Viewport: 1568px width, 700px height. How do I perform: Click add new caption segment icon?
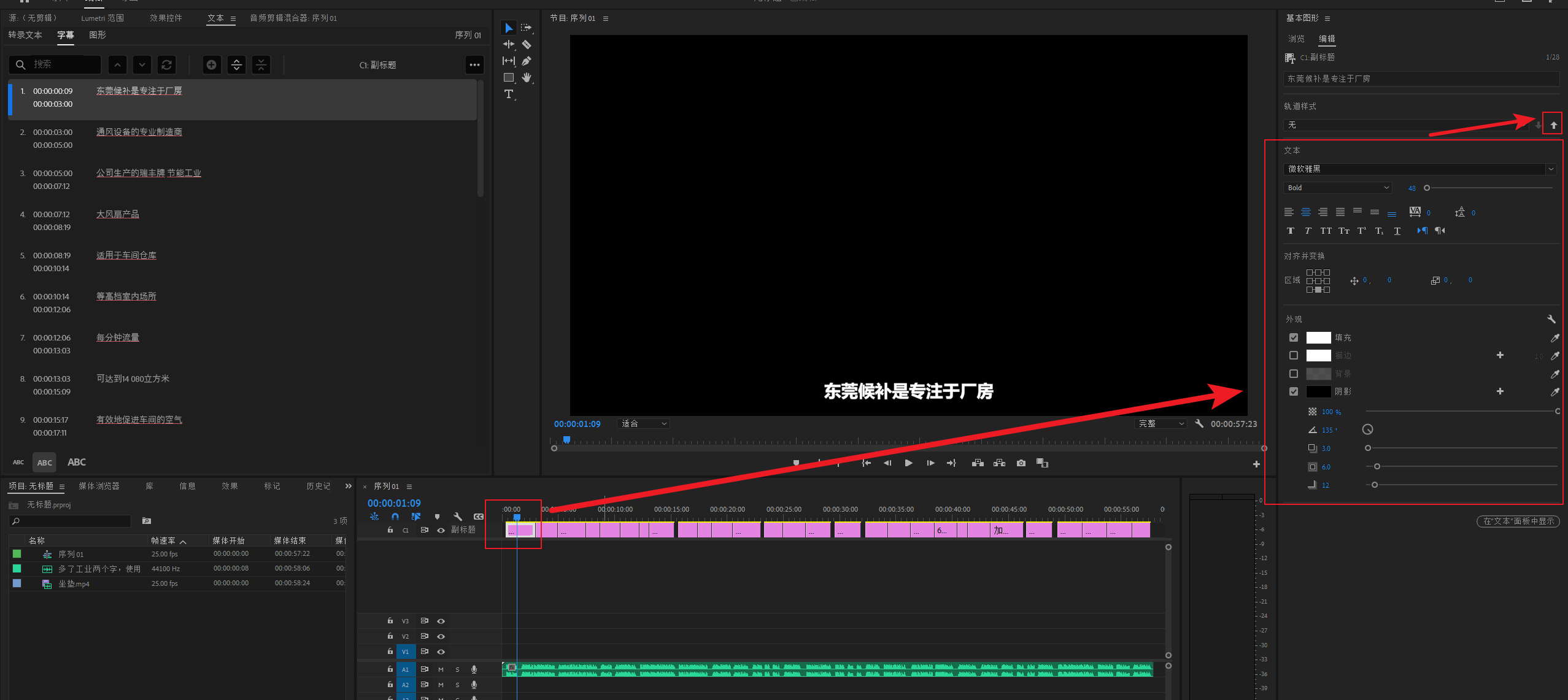pos(211,65)
